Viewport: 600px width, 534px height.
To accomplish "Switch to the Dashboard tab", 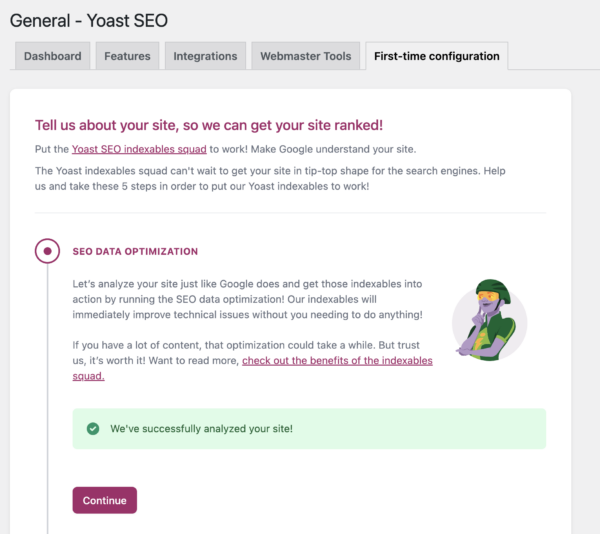I will [52, 56].
